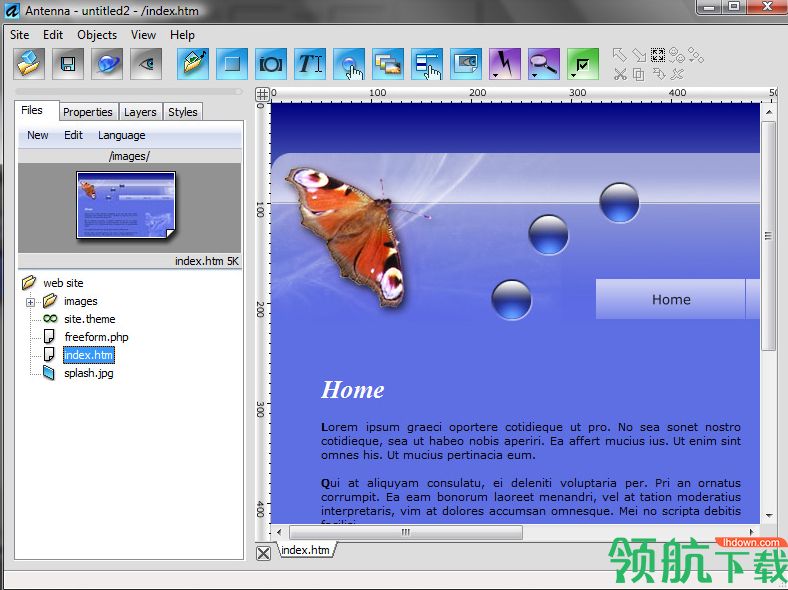Click the small circles align icon
This screenshot has width=788, height=590.
pos(696,55)
